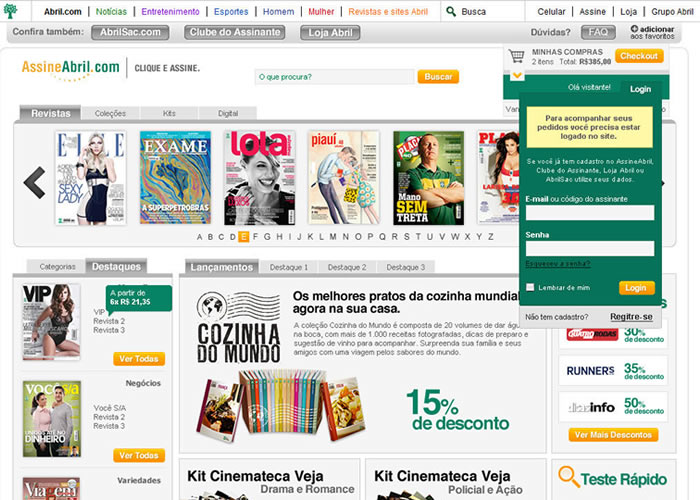Toggle the Lembrar de mim checkbox

click(530, 287)
